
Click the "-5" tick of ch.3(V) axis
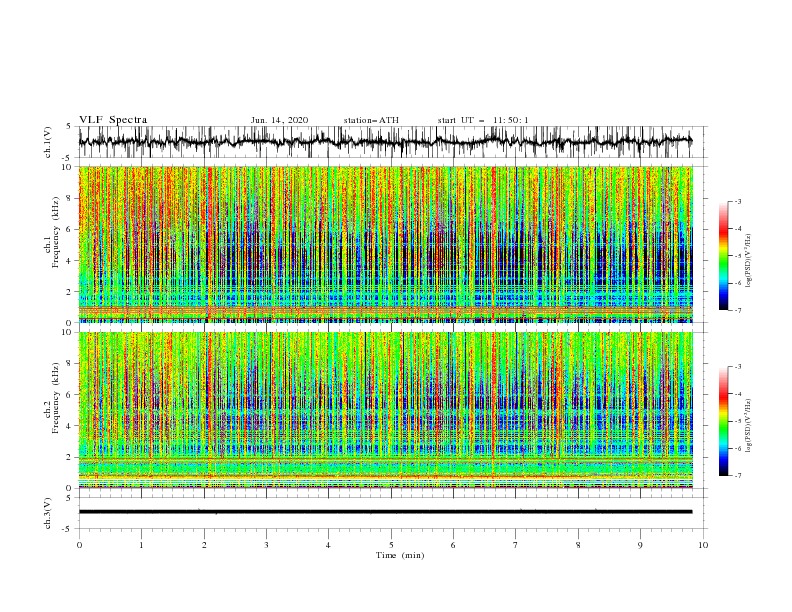68,529
